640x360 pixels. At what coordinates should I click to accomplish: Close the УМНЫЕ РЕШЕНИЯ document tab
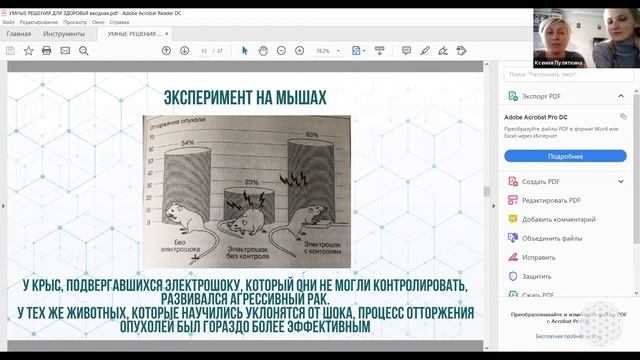(167, 34)
